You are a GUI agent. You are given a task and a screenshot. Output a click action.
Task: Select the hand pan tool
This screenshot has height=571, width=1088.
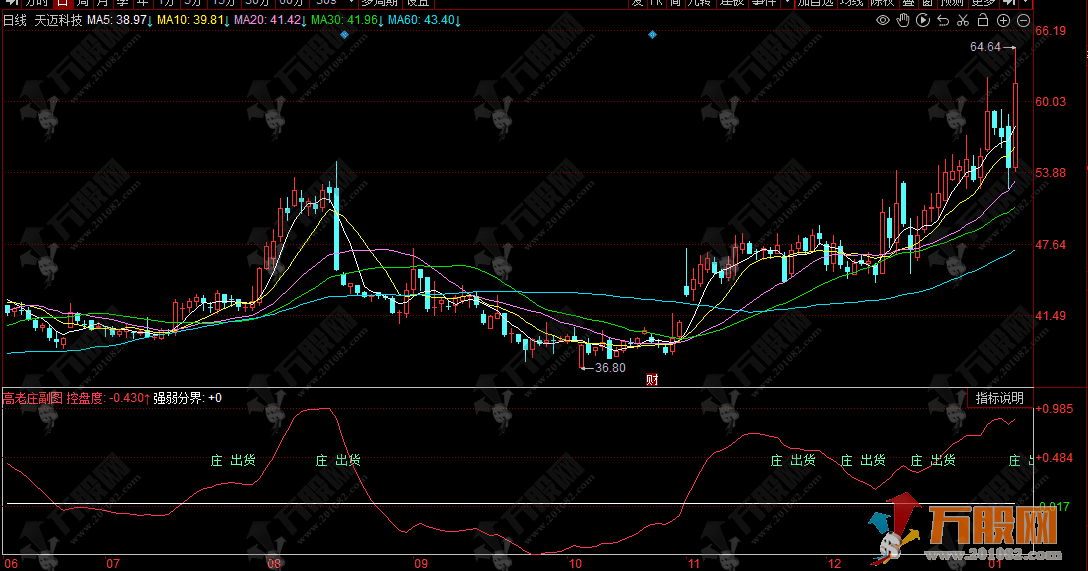[x=903, y=20]
